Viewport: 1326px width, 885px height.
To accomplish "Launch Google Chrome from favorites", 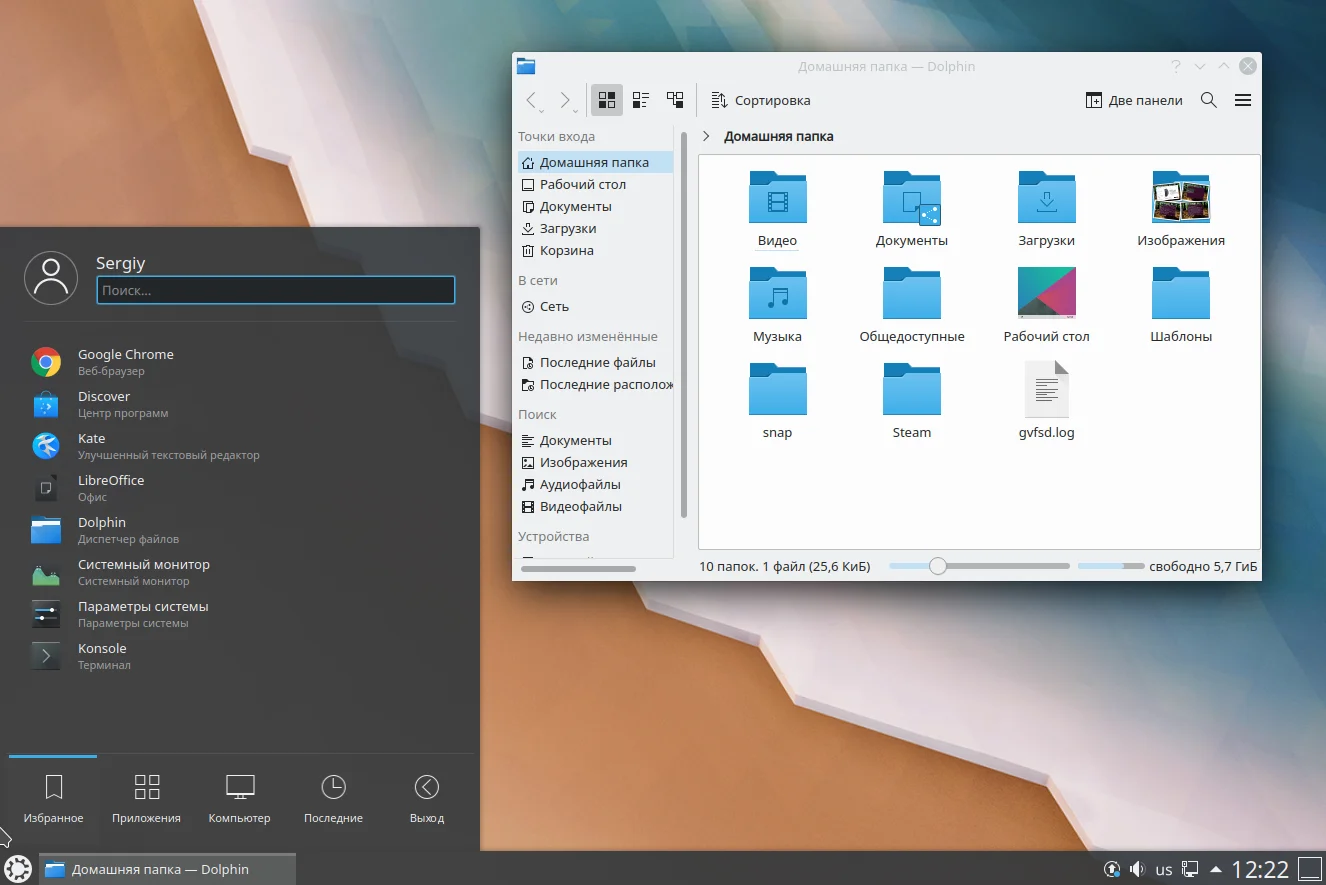I will pos(126,361).
